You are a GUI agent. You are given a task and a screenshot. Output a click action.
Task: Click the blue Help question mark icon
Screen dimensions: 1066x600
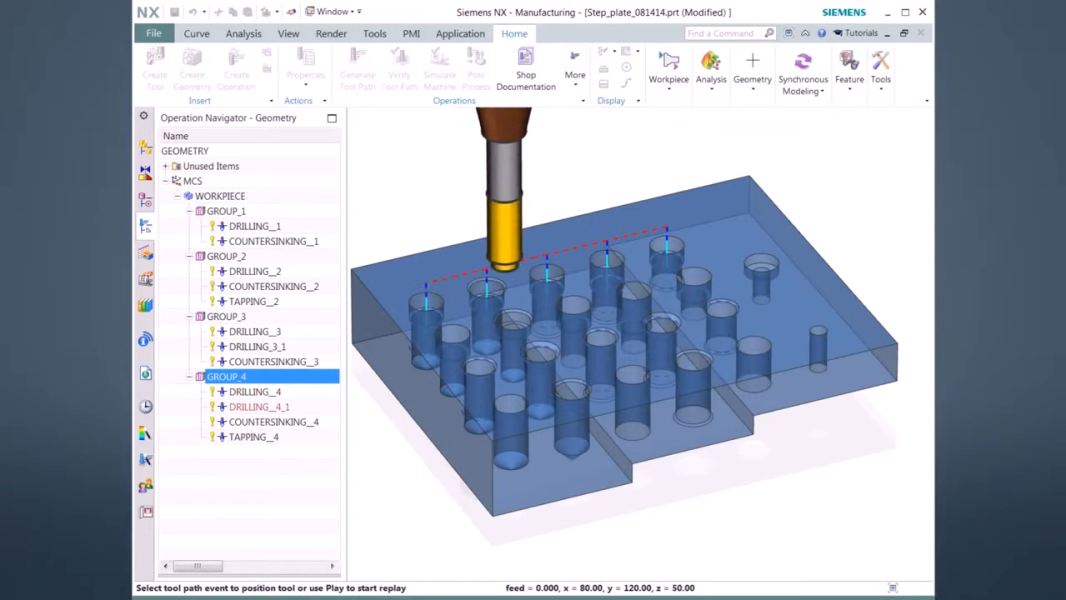[x=821, y=33]
